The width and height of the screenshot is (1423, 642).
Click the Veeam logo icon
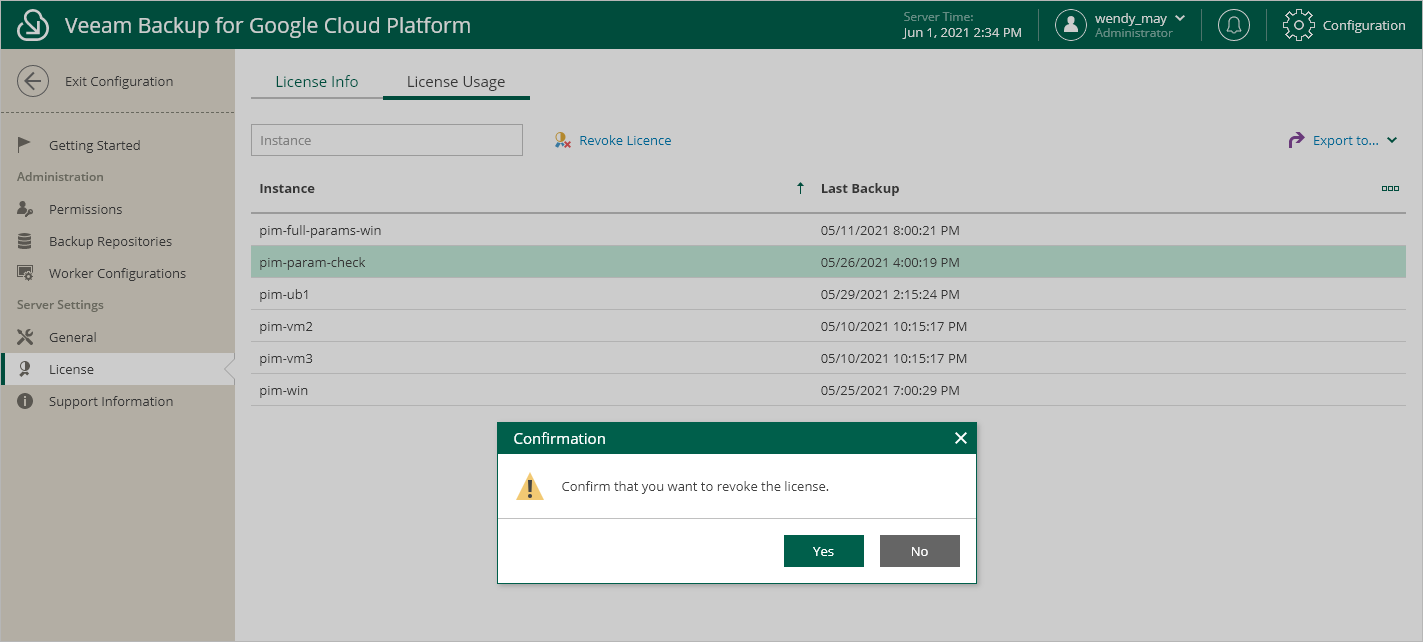point(34,25)
